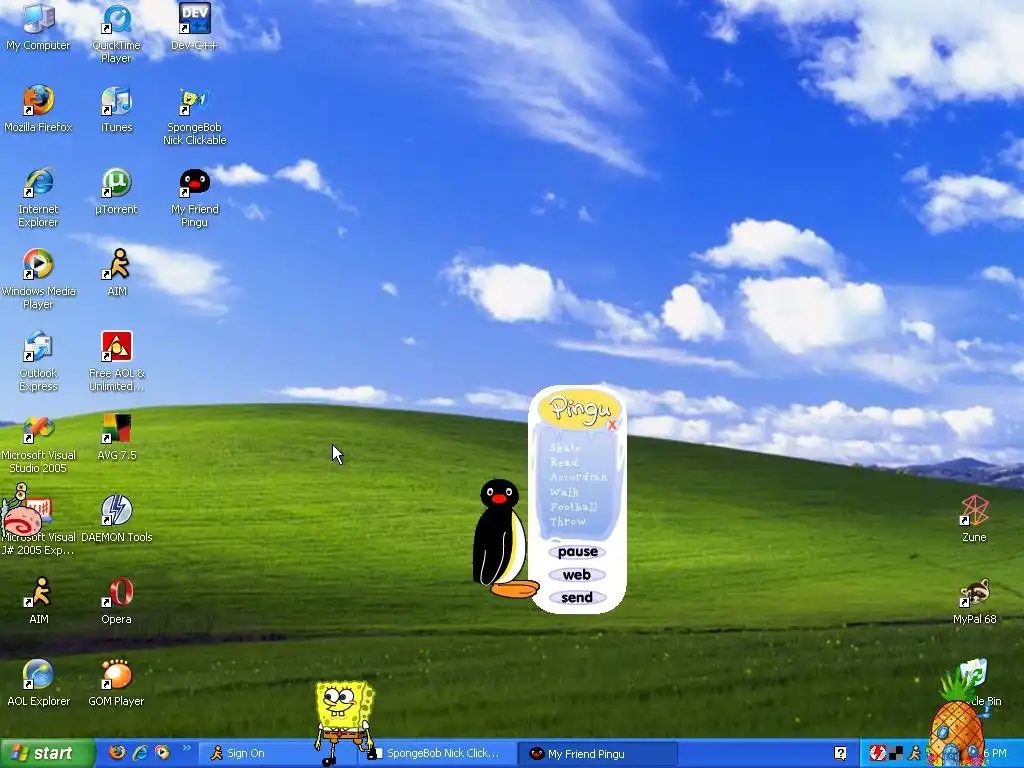Click the black checkered tray icon
The image size is (1024, 768).
tap(897, 753)
